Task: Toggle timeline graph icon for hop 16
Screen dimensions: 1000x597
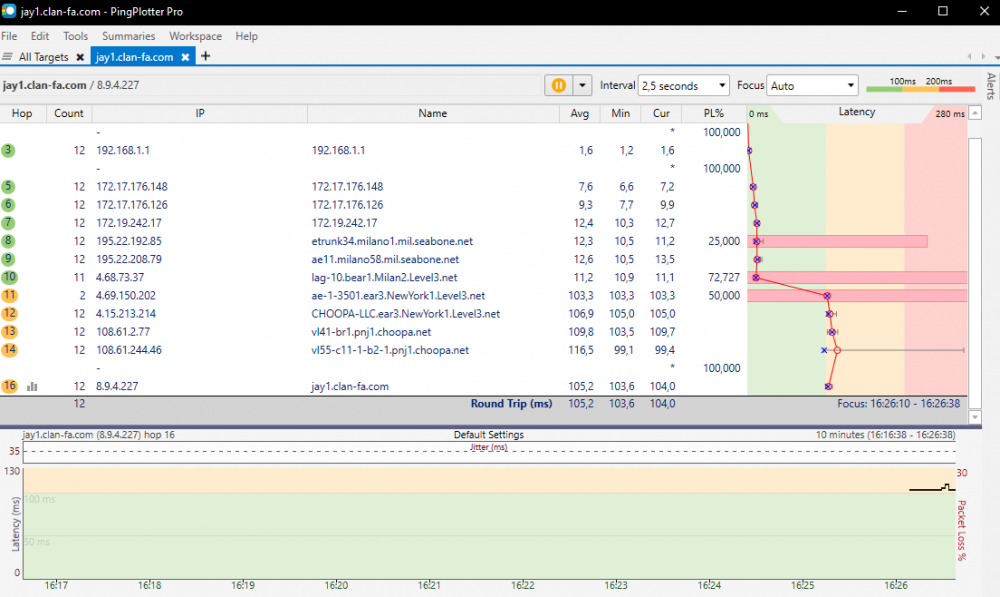Action: point(32,387)
